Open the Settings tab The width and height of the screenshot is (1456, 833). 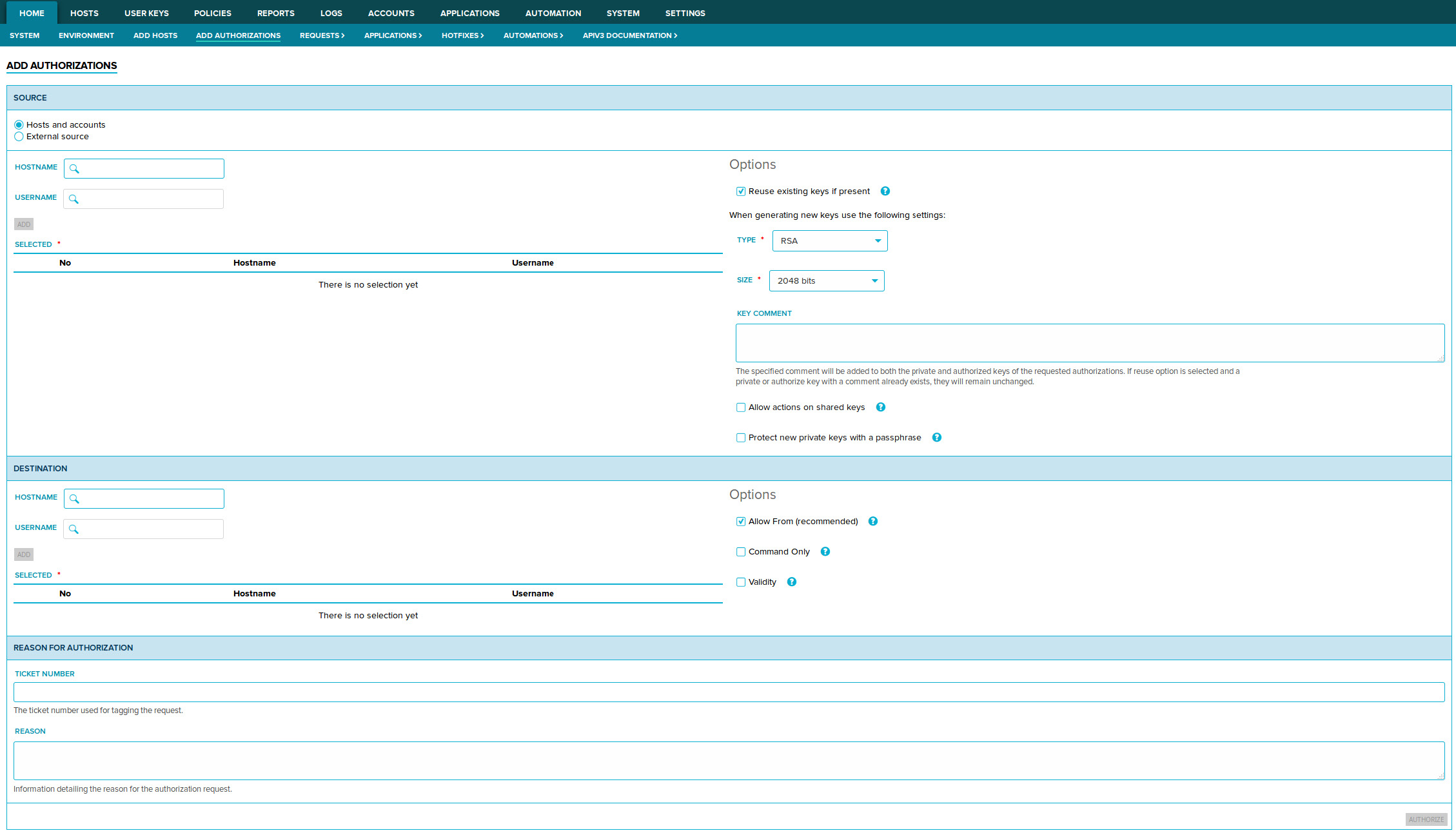point(685,13)
